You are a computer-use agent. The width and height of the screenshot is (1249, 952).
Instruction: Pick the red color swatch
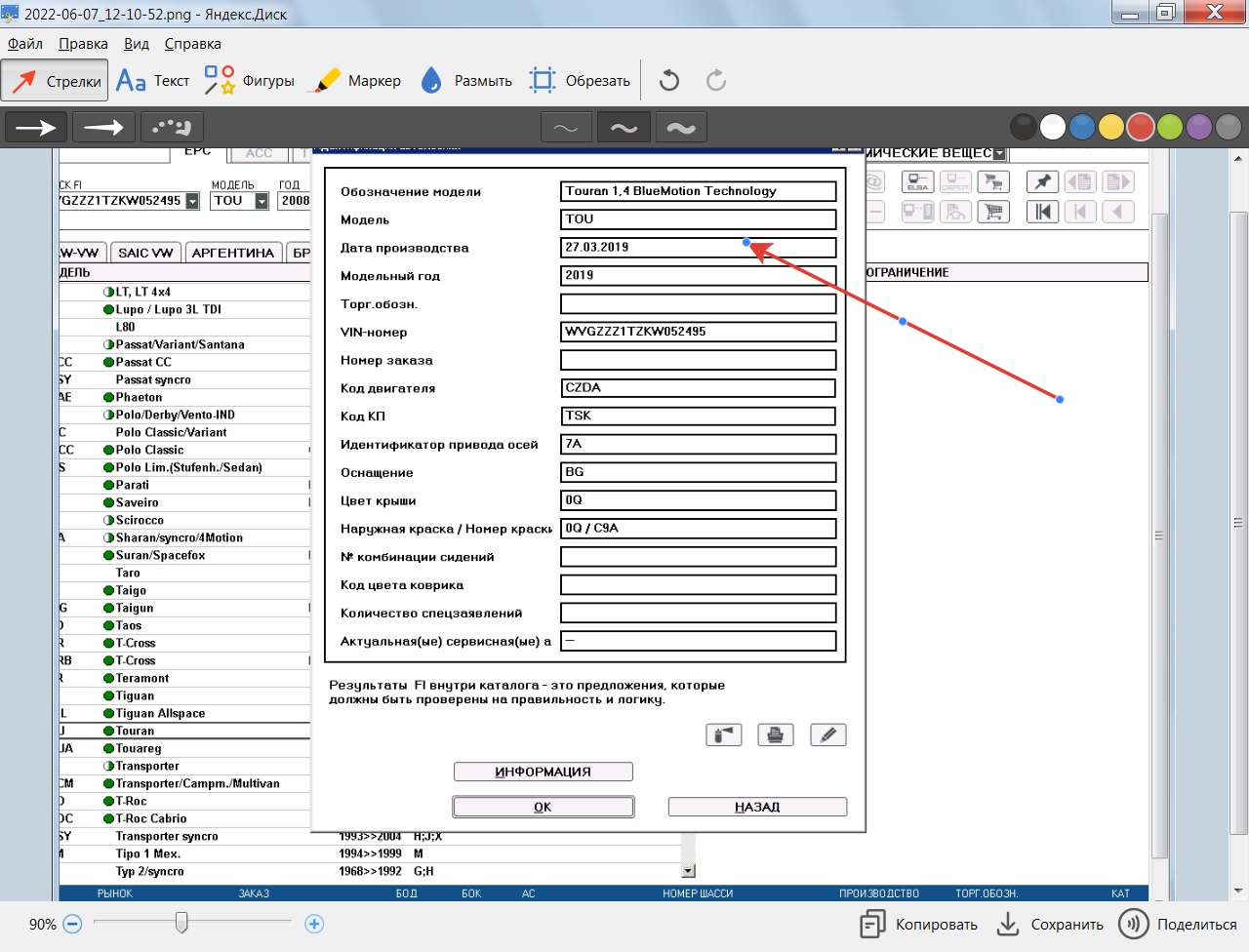pyautogui.click(x=1141, y=127)
